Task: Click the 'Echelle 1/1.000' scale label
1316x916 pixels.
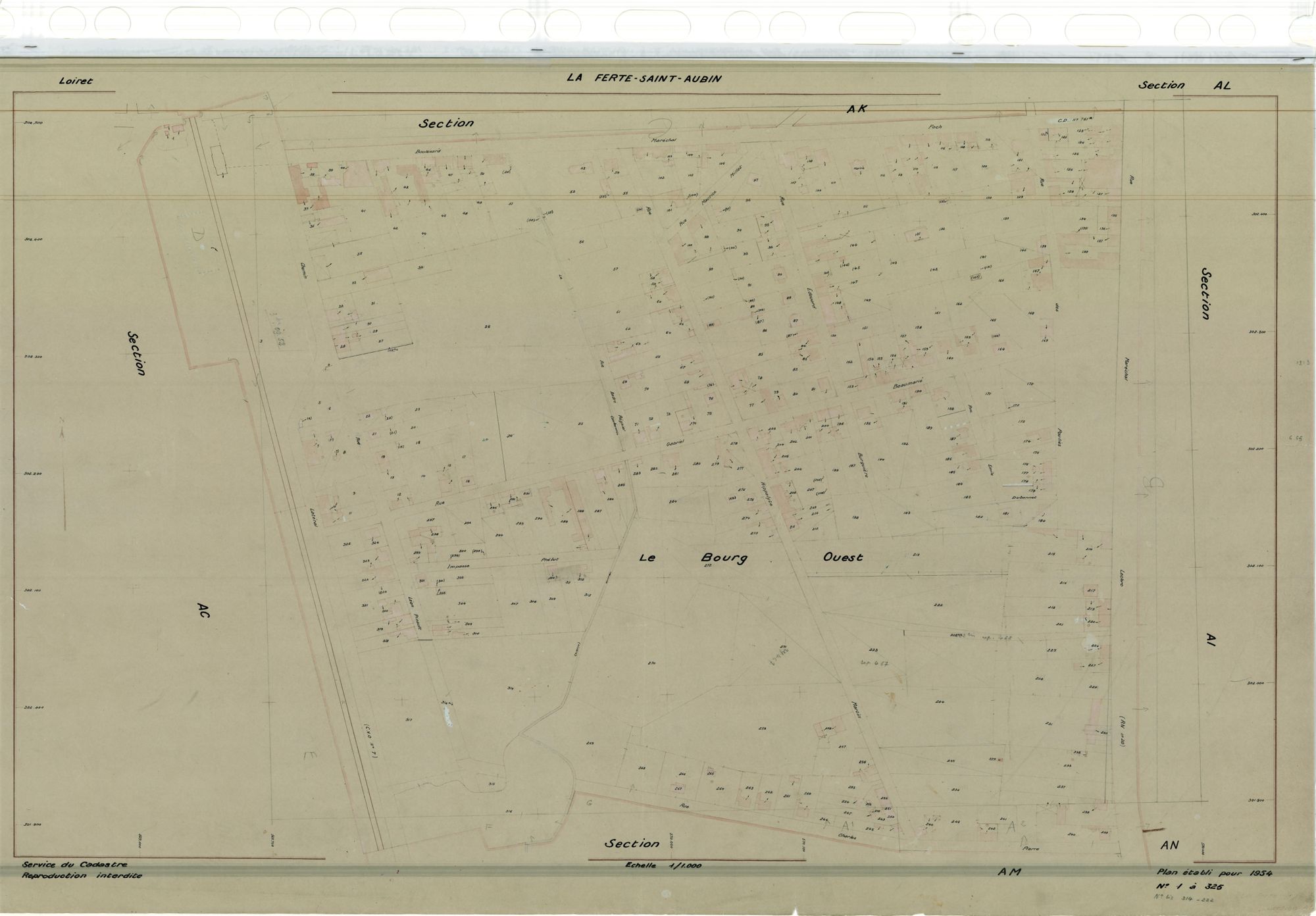Action: [x=663, y=866]
